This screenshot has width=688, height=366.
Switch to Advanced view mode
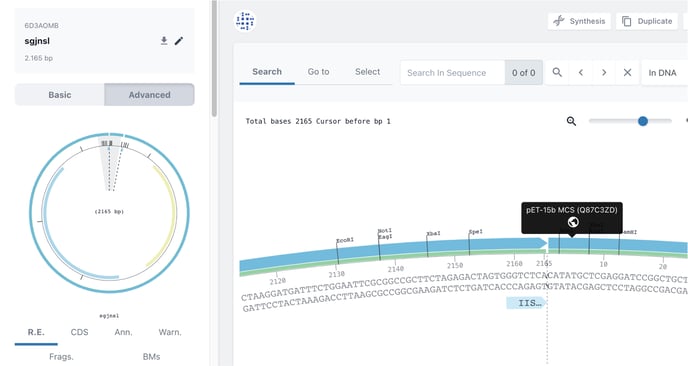point(149,95)
